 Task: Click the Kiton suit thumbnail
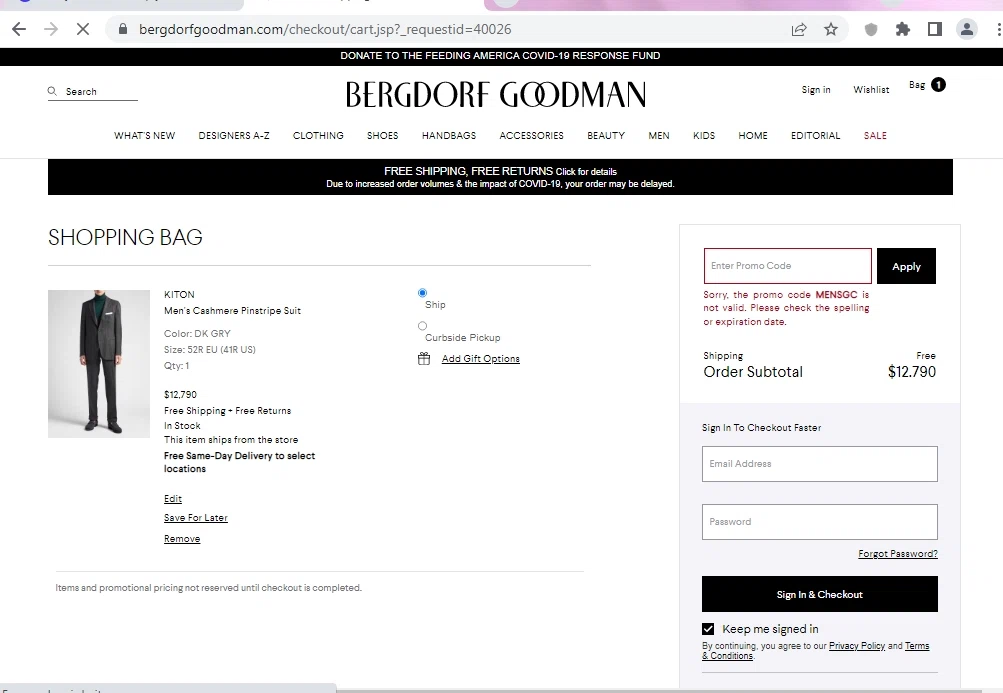point(99,364)
